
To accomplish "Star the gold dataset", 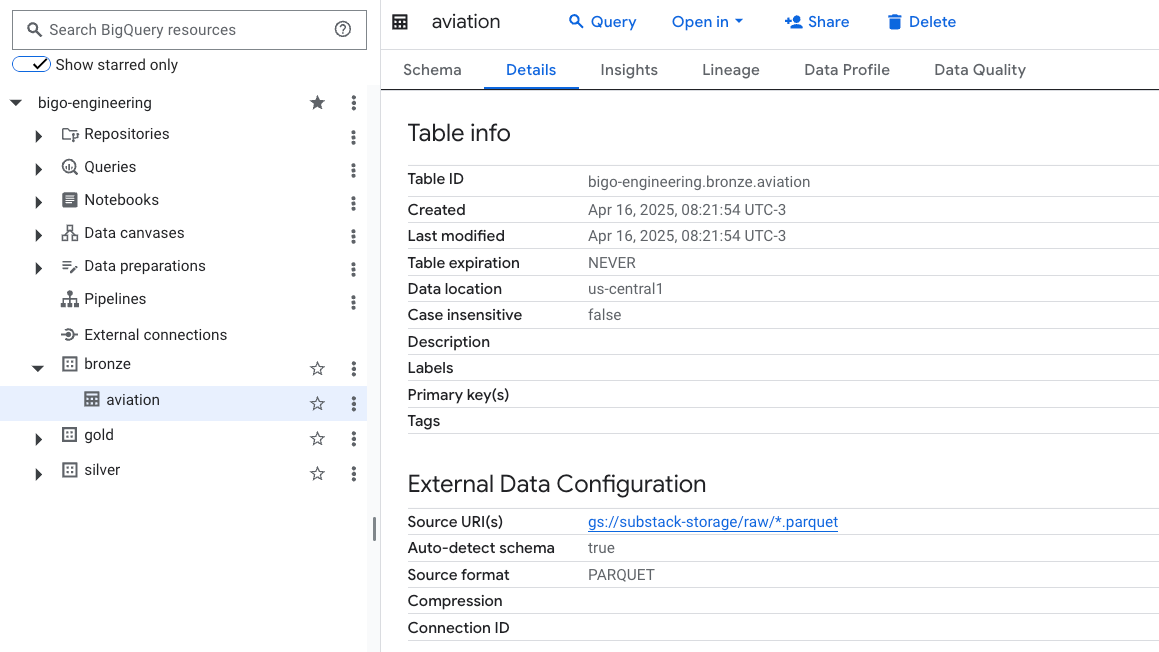I will point(317,438).
